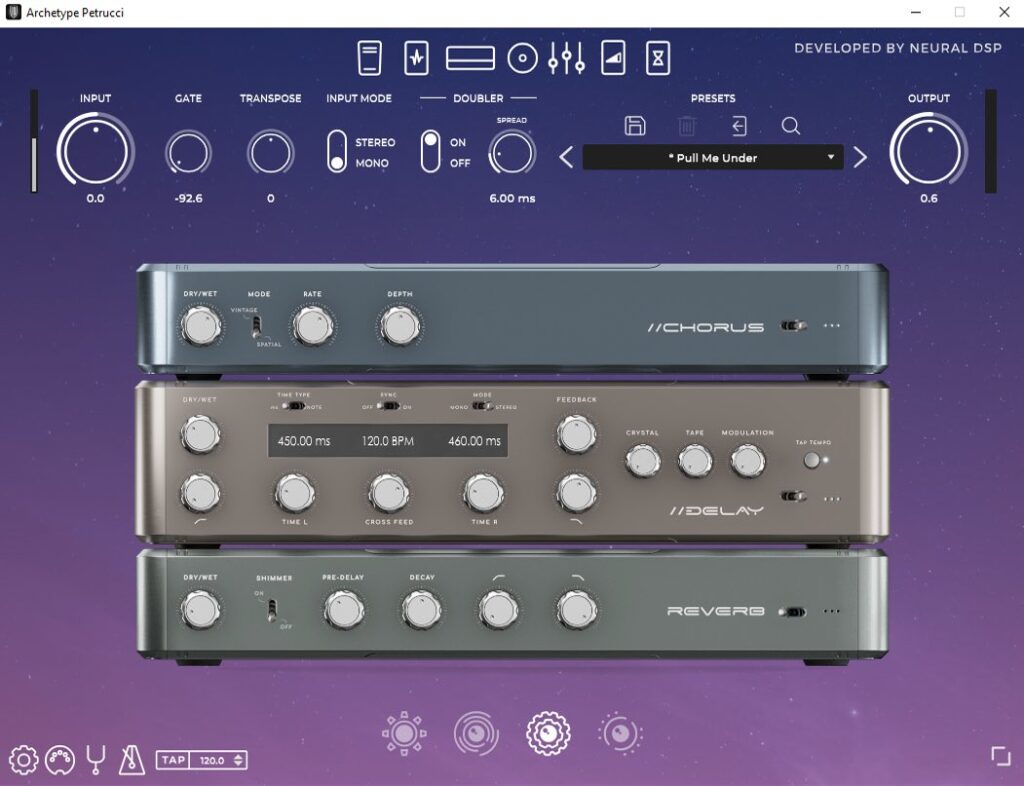Click the Delay Time L knob
Viewport: 1024px width, 786px height.
[295, 494]
